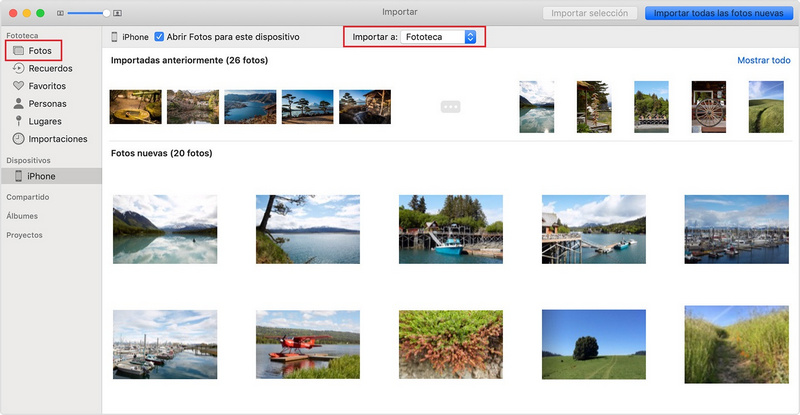Select the leaning tree by lake photo

coord(308,229)
